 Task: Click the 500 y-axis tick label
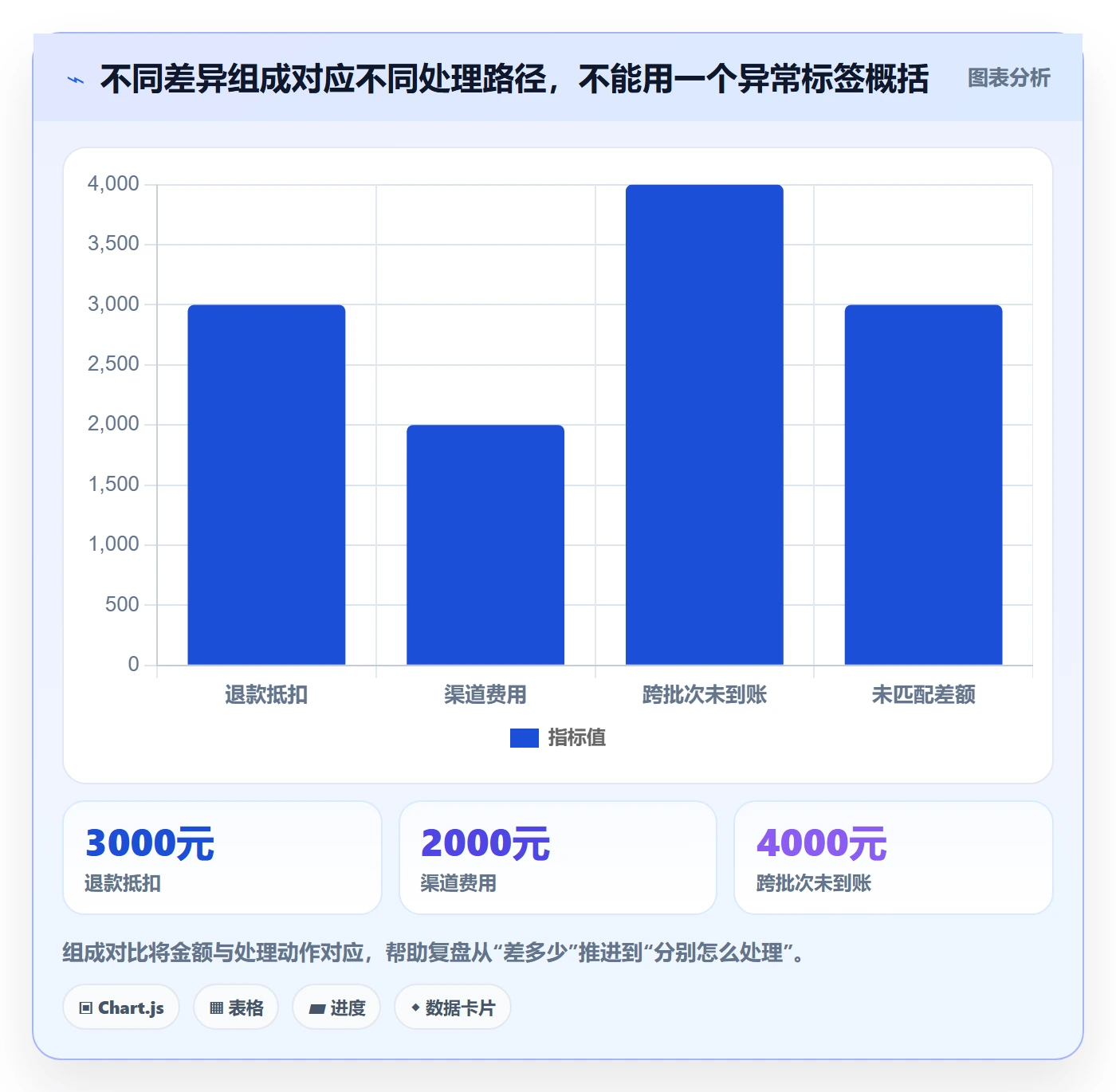[x=122, y=605]
